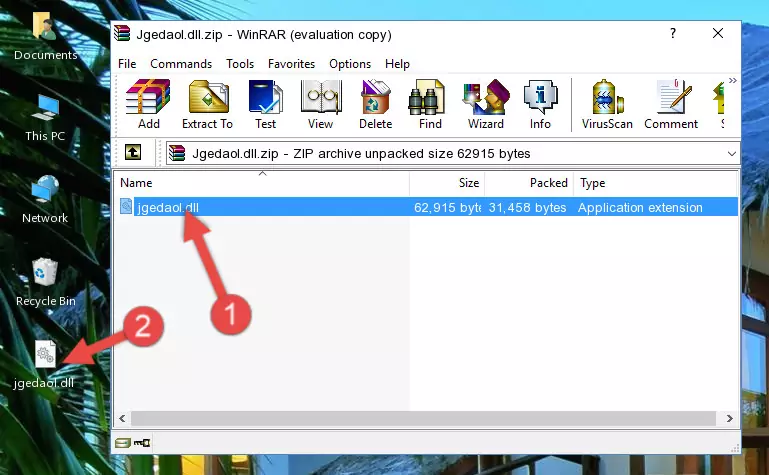769x475 pixels.
Task: Sort by the Size column header
Action: [447, 183]
